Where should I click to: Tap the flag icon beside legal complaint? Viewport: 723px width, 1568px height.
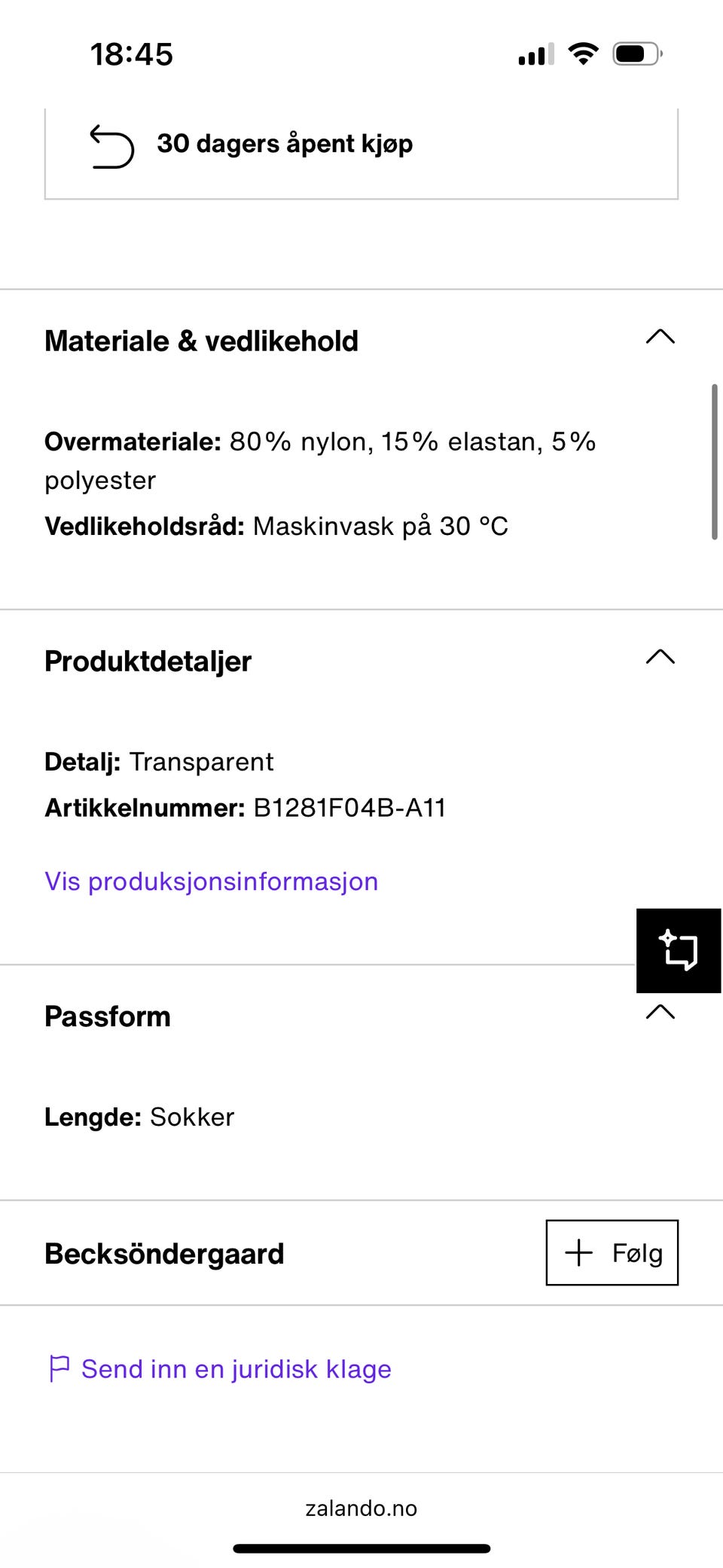point(59,1368)
